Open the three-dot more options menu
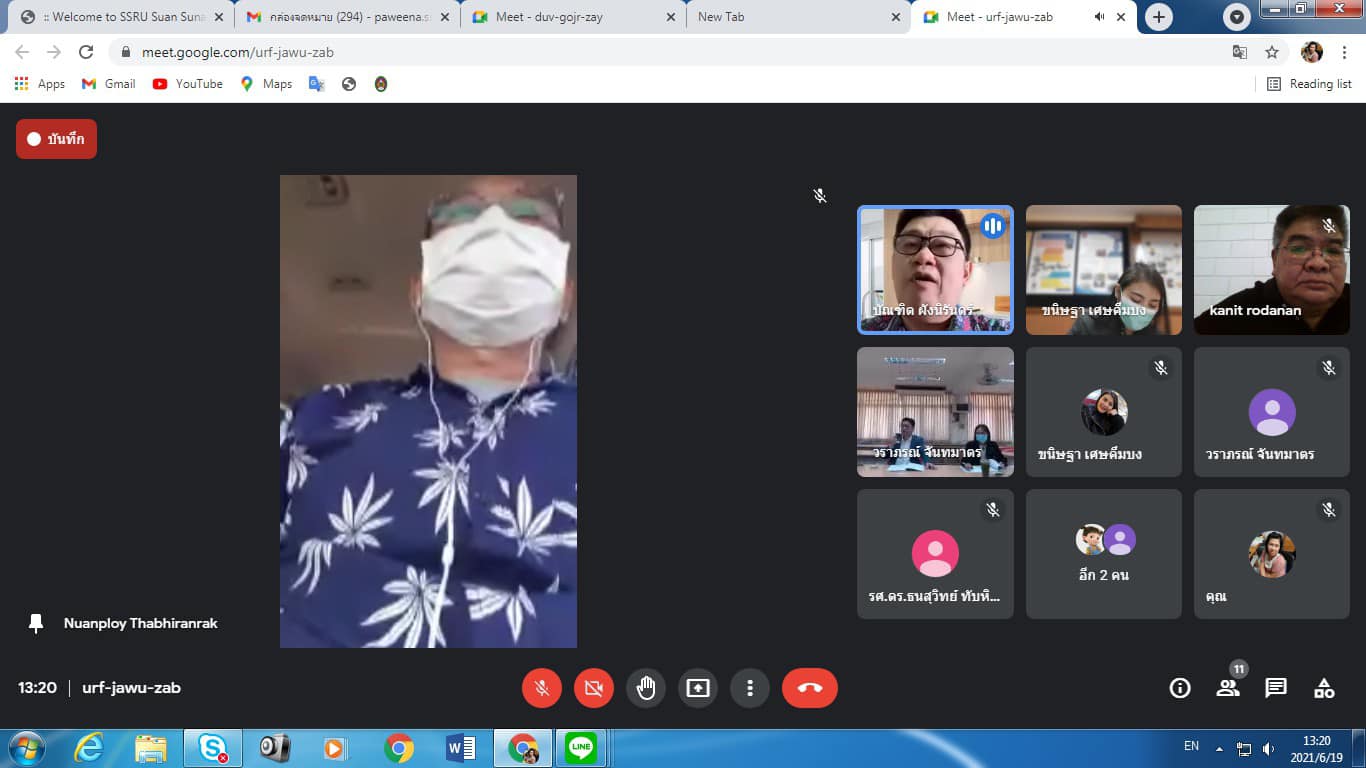The height and width of the screenshot is (768, 1366). pos(749,688)
